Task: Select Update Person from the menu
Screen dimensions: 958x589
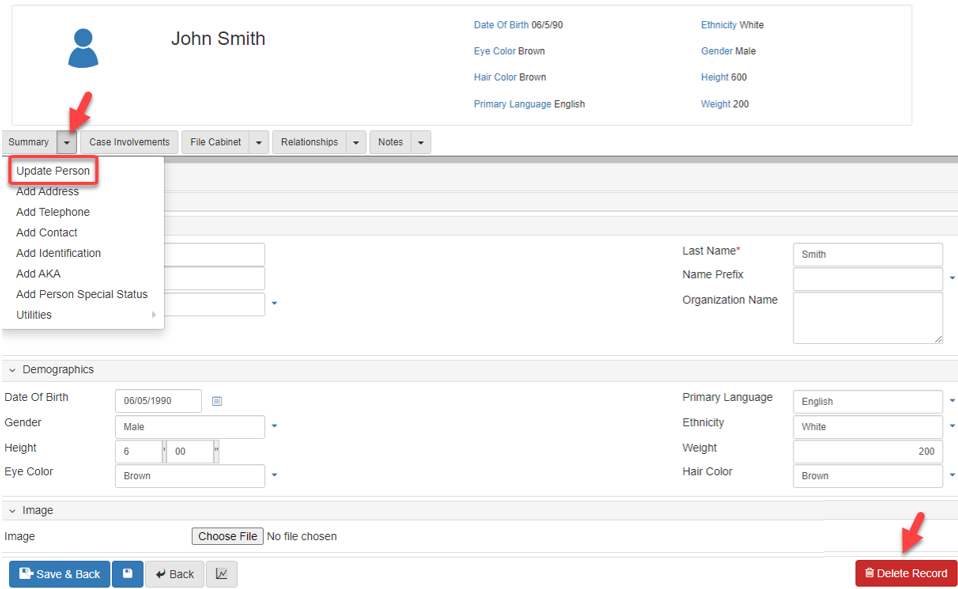Action: 53,171
